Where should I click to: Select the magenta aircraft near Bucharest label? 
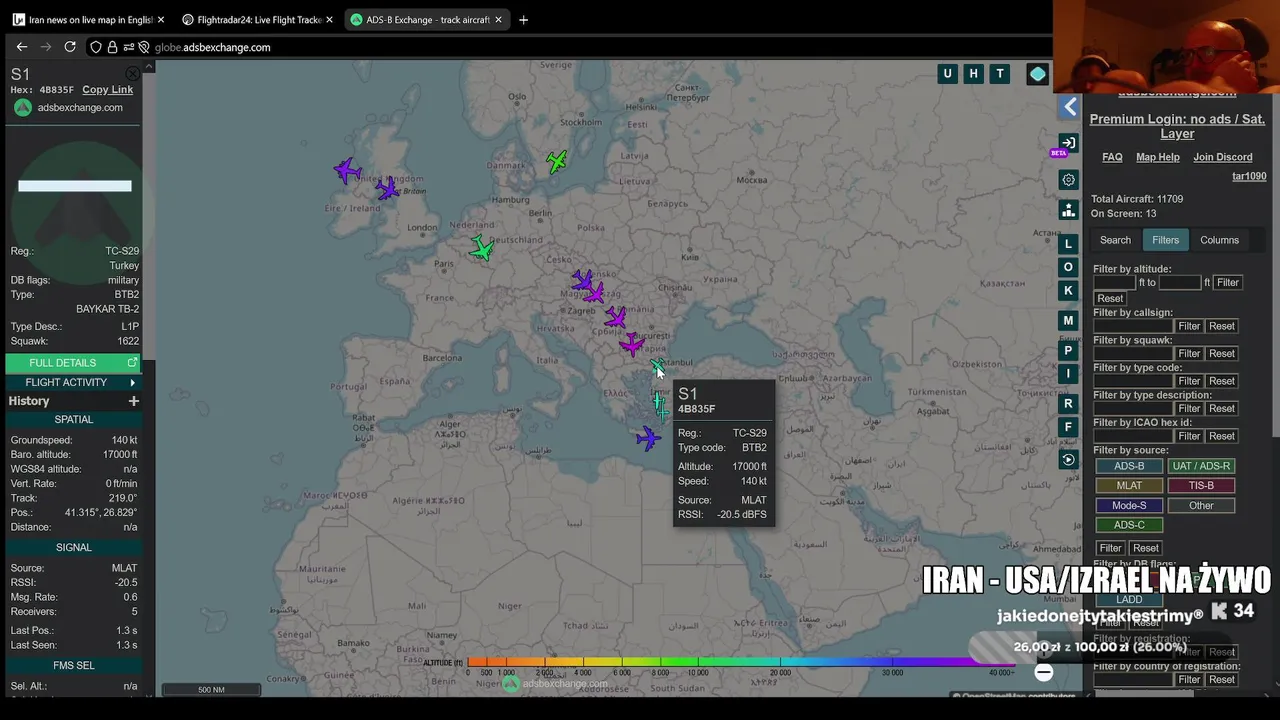[x=631, y=346]
